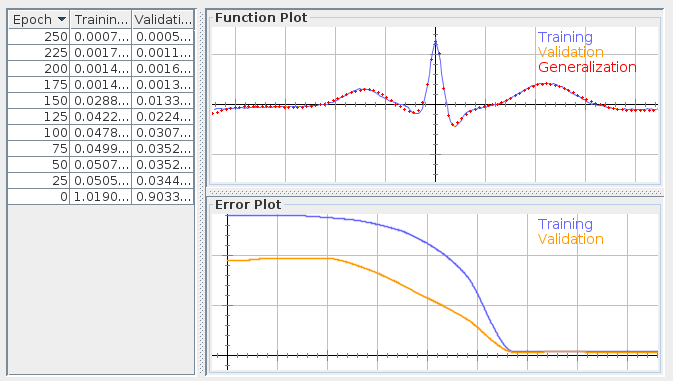Click the epoch 50 training value 0.0507
This screenshot has height=381, width=673.
coord(100,164)
